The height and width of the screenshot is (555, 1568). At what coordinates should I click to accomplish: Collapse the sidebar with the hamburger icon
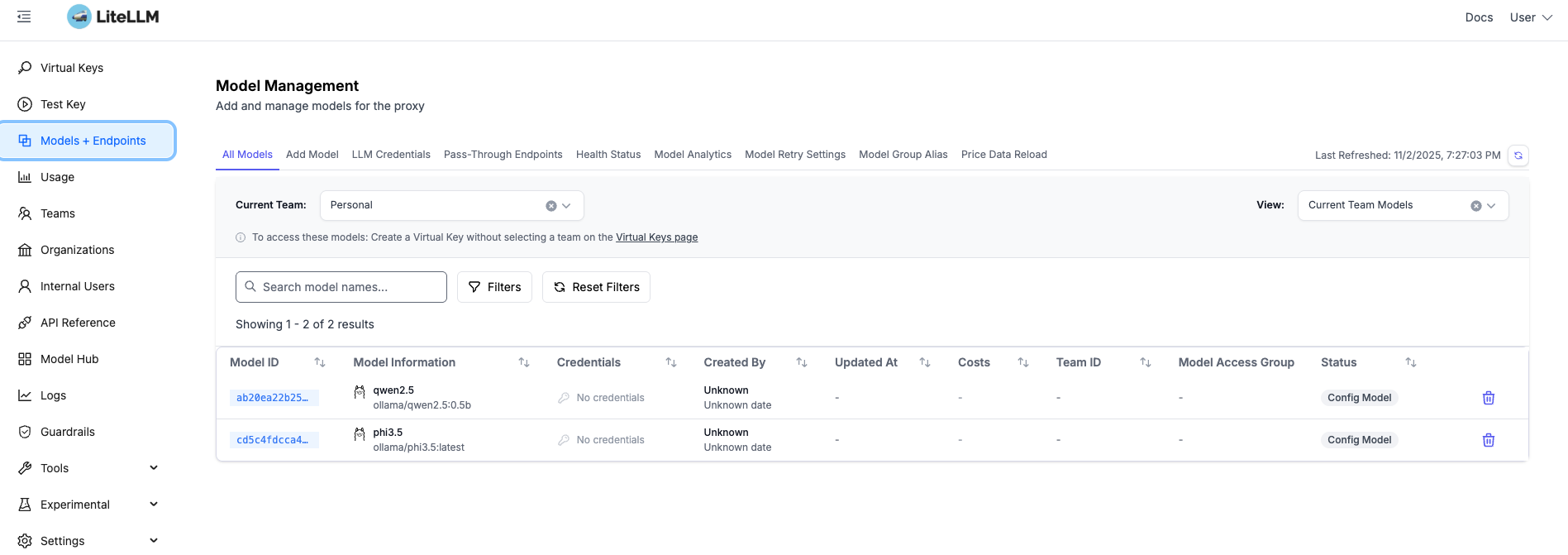pos(24,17)
